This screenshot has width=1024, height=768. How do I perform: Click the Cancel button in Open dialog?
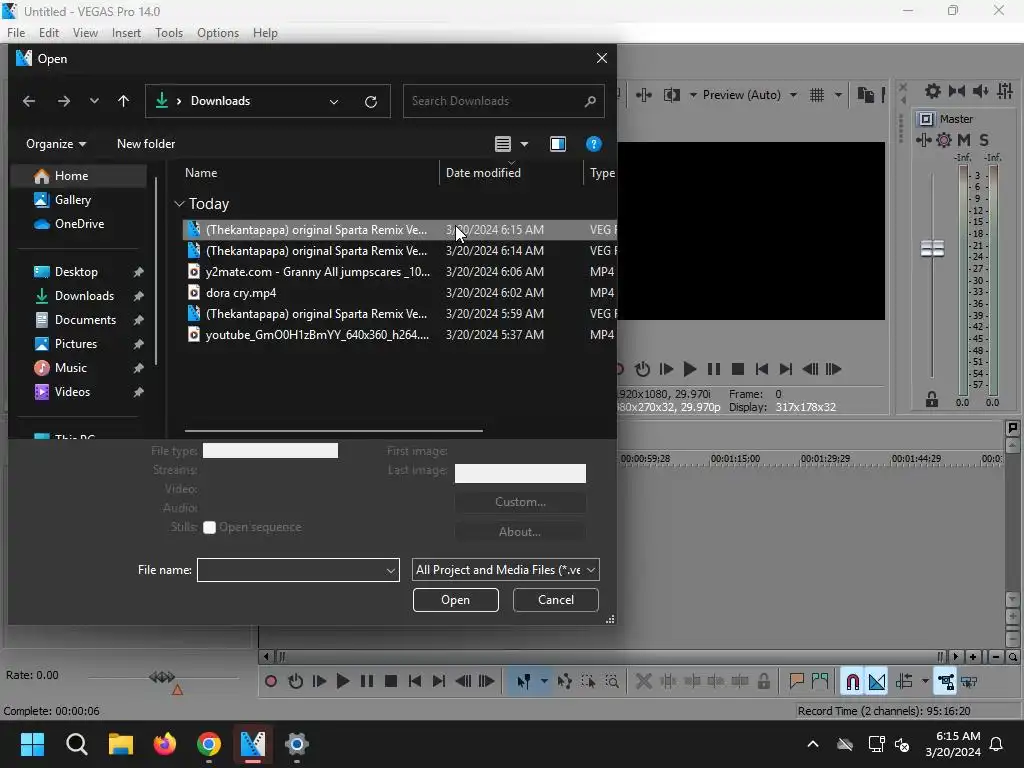pyautogui.click(x=556, y=600)
